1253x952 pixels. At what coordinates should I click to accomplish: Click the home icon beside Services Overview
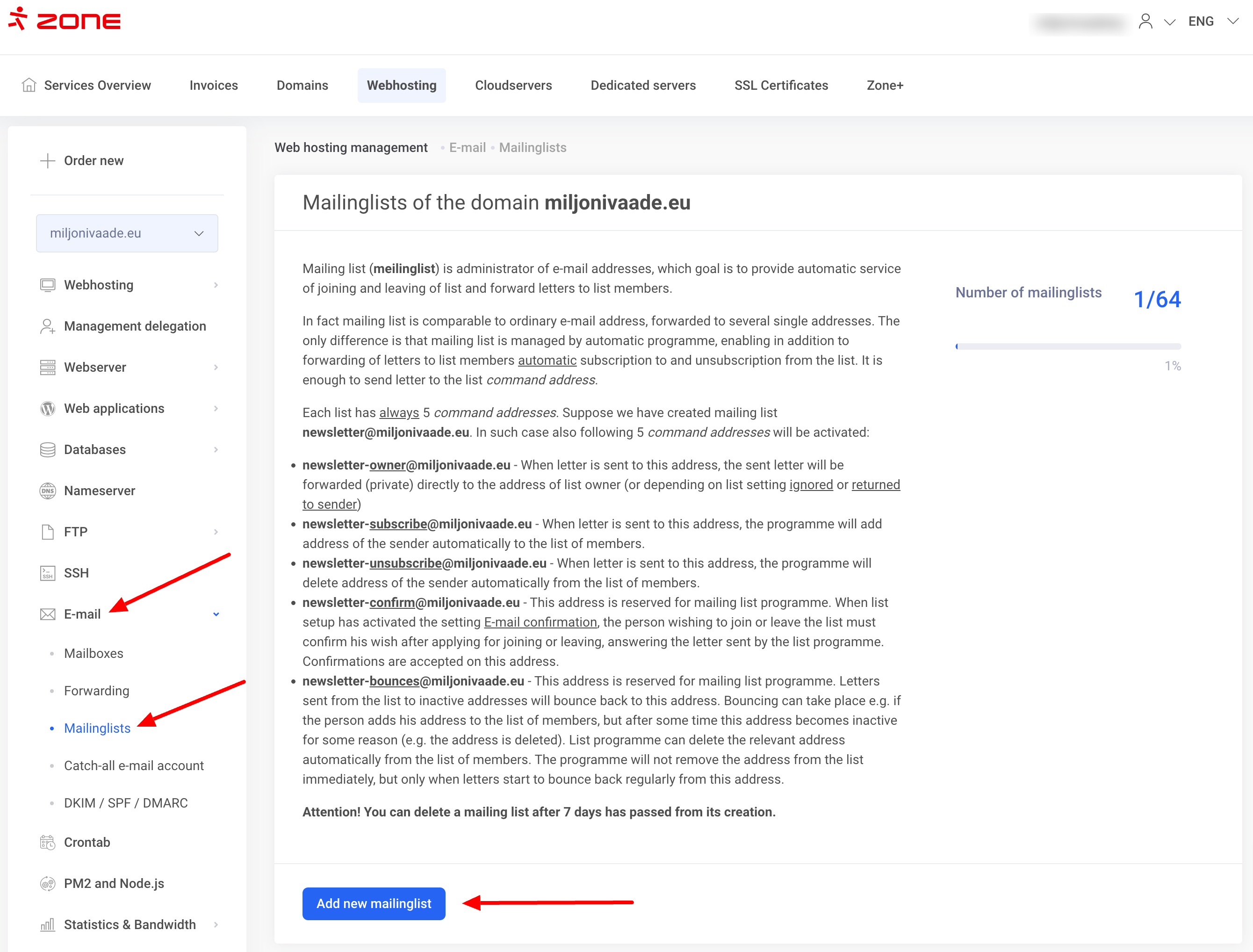[x=29, y=85]
